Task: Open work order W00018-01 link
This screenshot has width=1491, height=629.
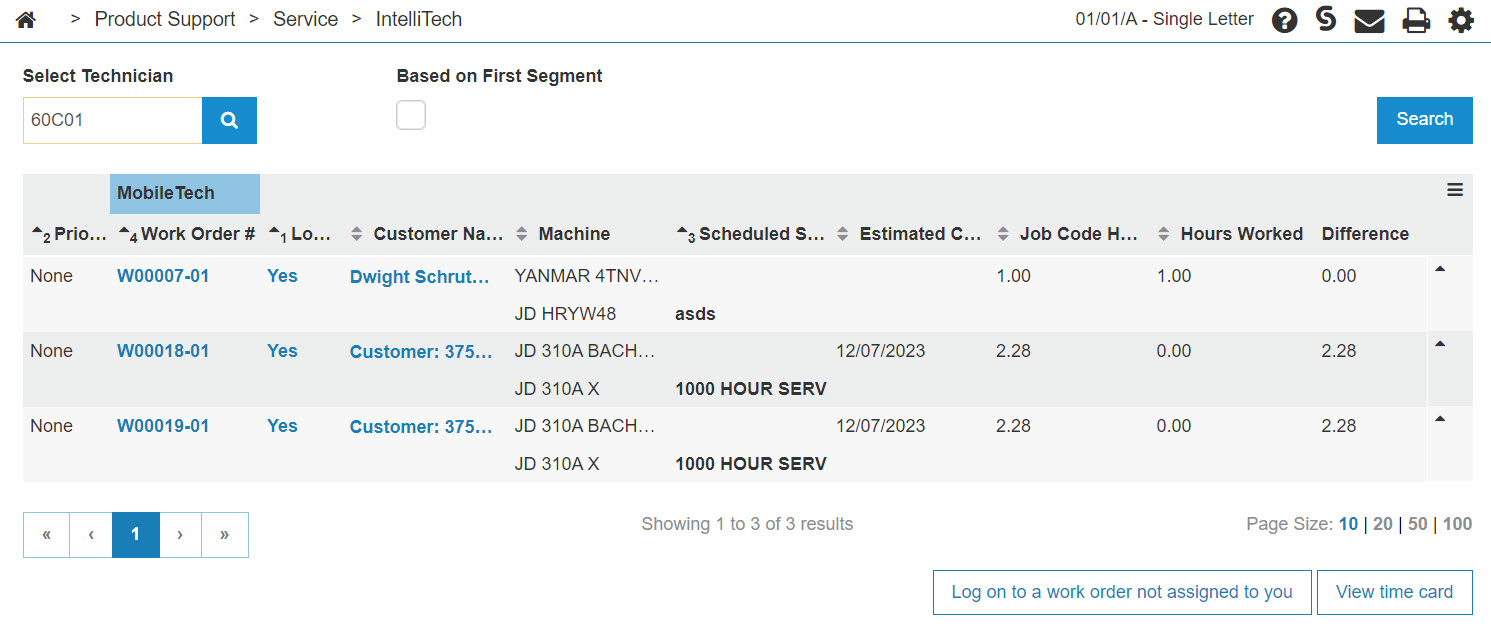Action: (163, 351)
